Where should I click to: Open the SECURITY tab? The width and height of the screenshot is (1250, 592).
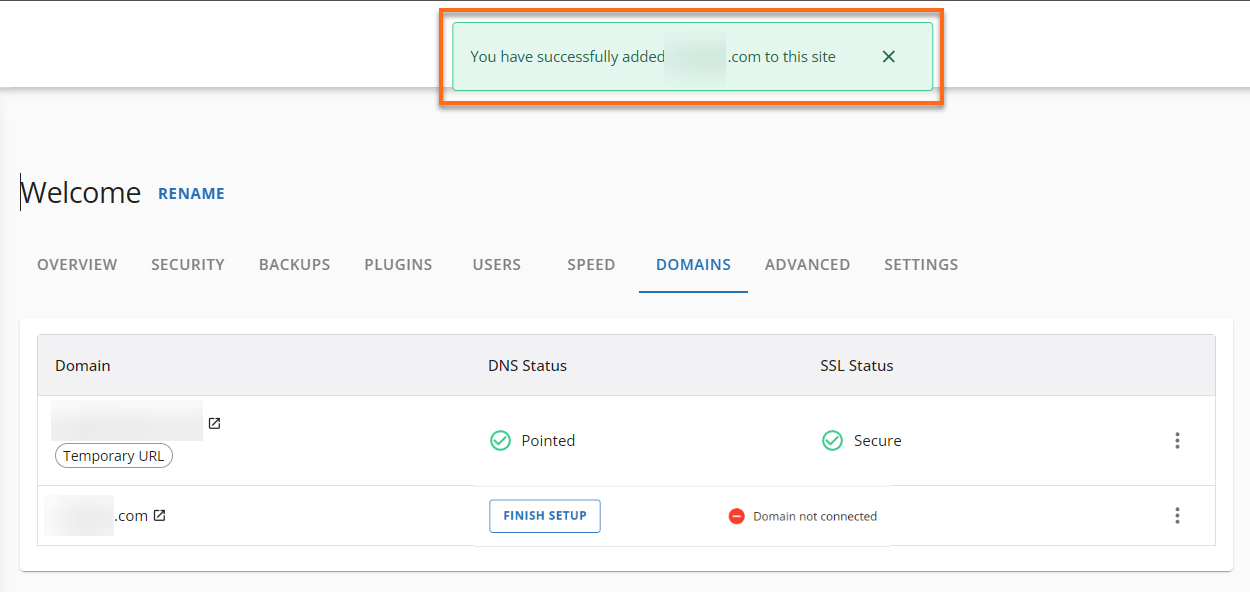(188, 265)
